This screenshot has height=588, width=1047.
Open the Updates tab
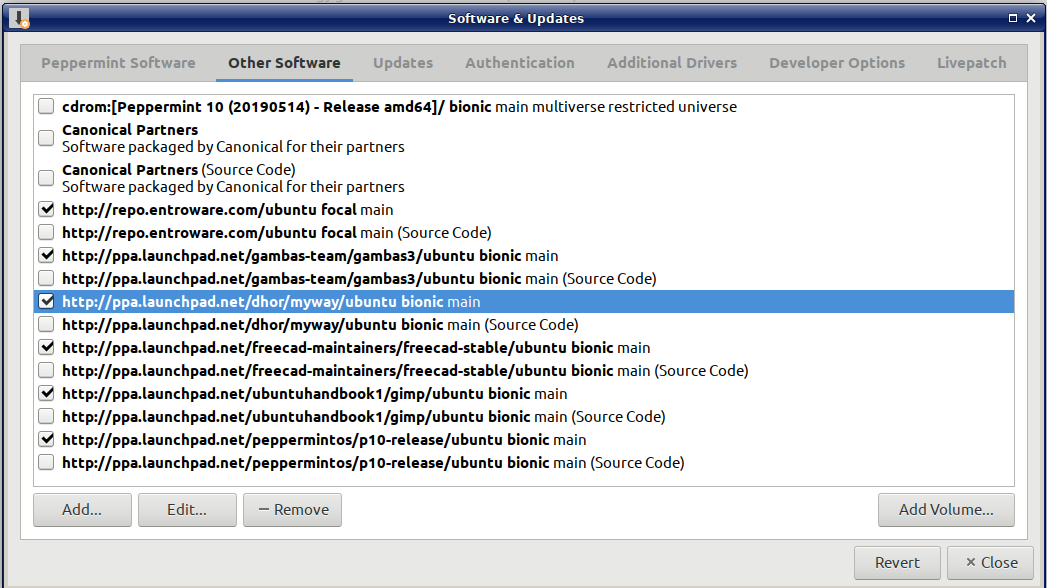403,63
